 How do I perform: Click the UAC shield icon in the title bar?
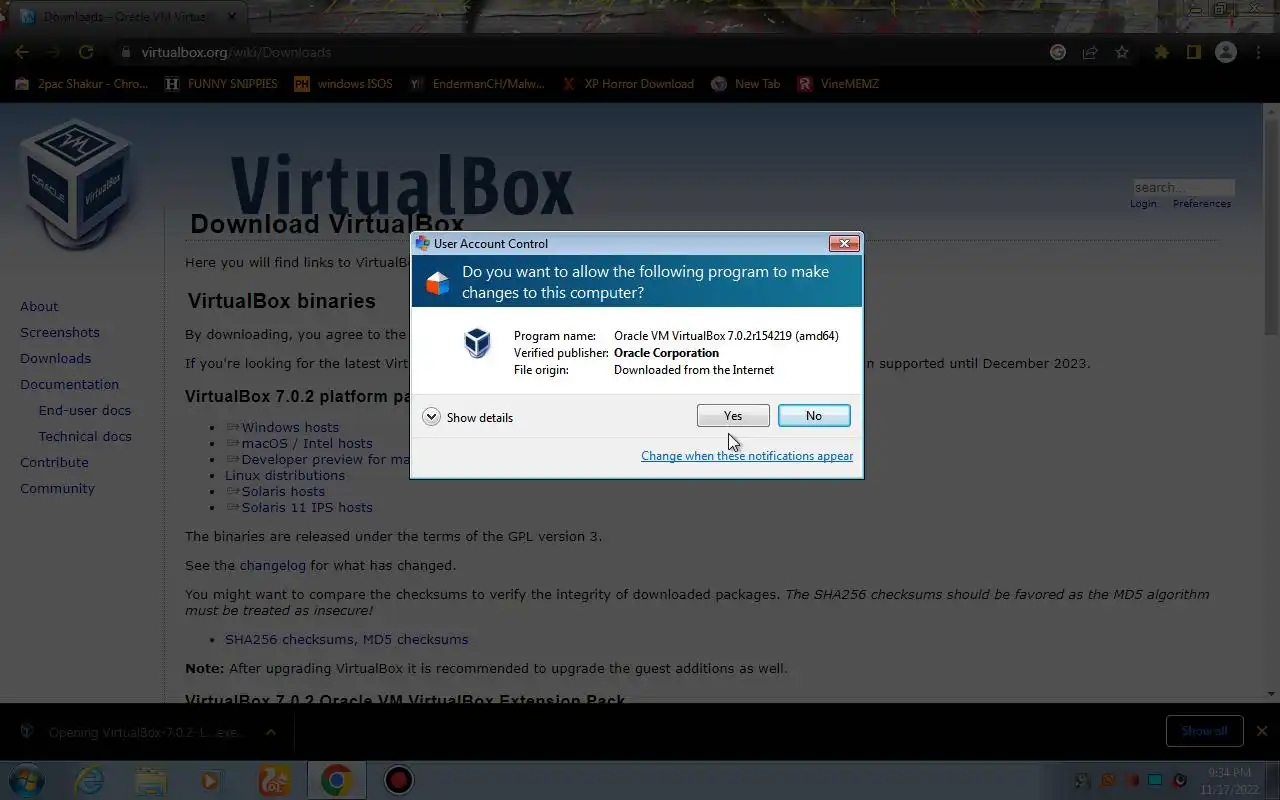422,243
